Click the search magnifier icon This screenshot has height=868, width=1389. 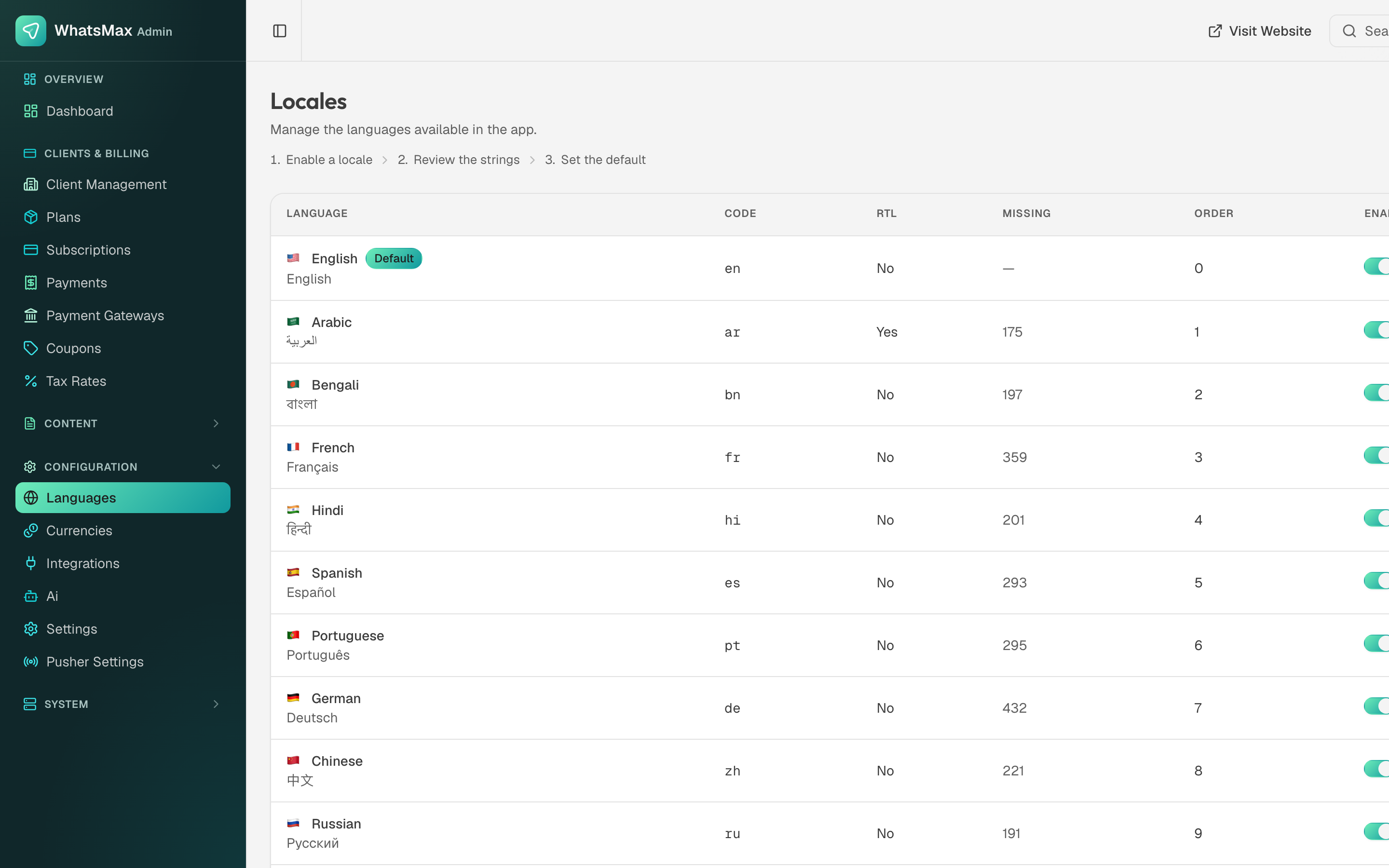[x=1349, y=31]
